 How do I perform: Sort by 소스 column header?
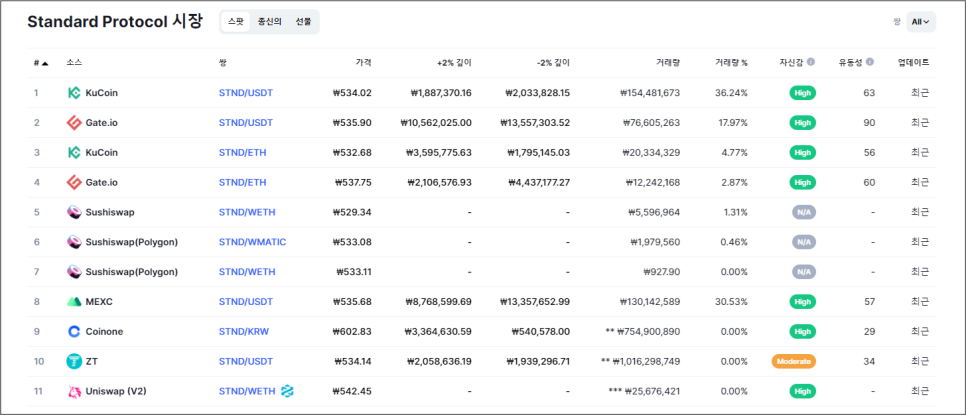pos(74,63)
